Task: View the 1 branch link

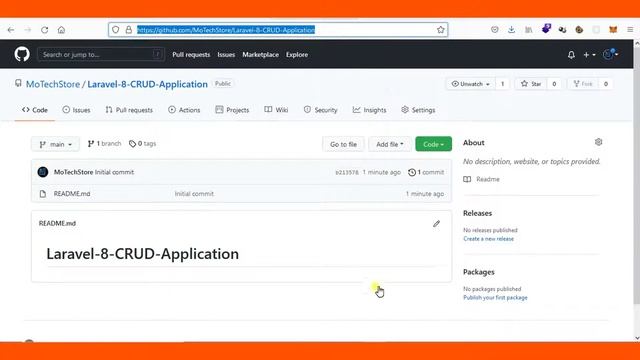Action: click(x=104, y=144)
